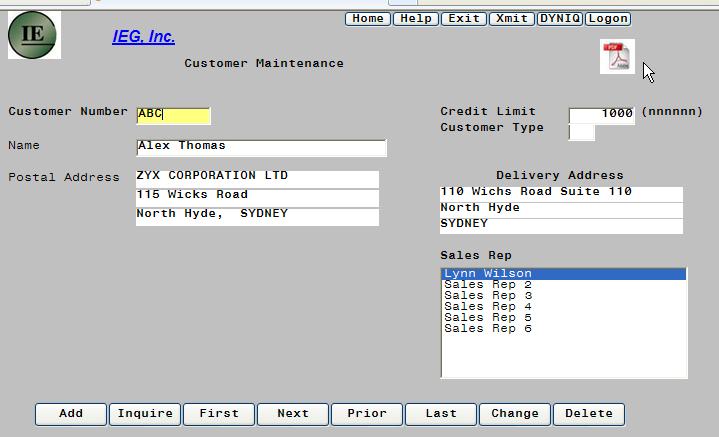Image resolution: width=719 pixels, height=437 pixels.
Task: Click the Inquire button
Action: [x=145, y=414]
